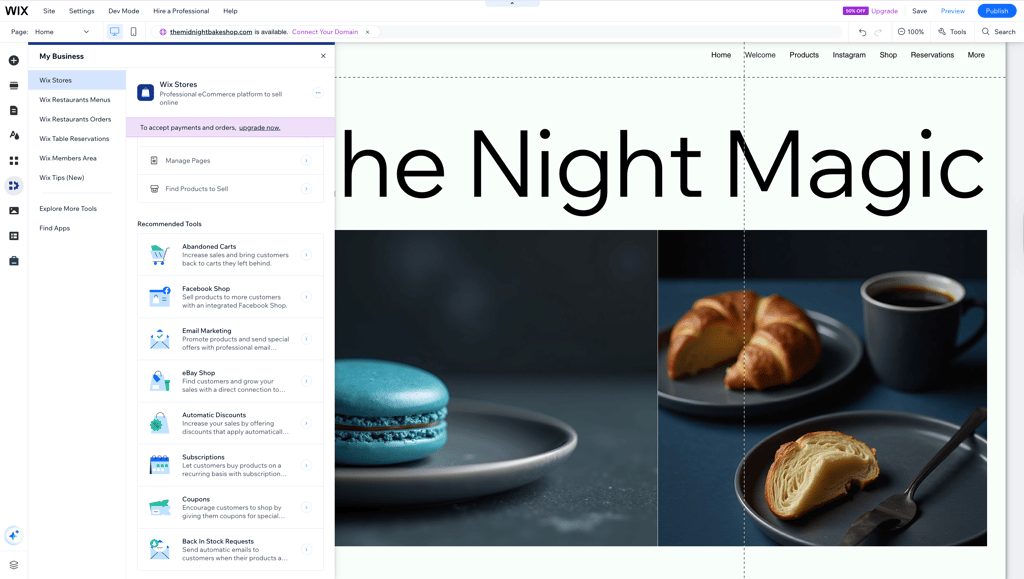
Task: Click the Undo arrow icon
Action: click(x=862, y=32)
